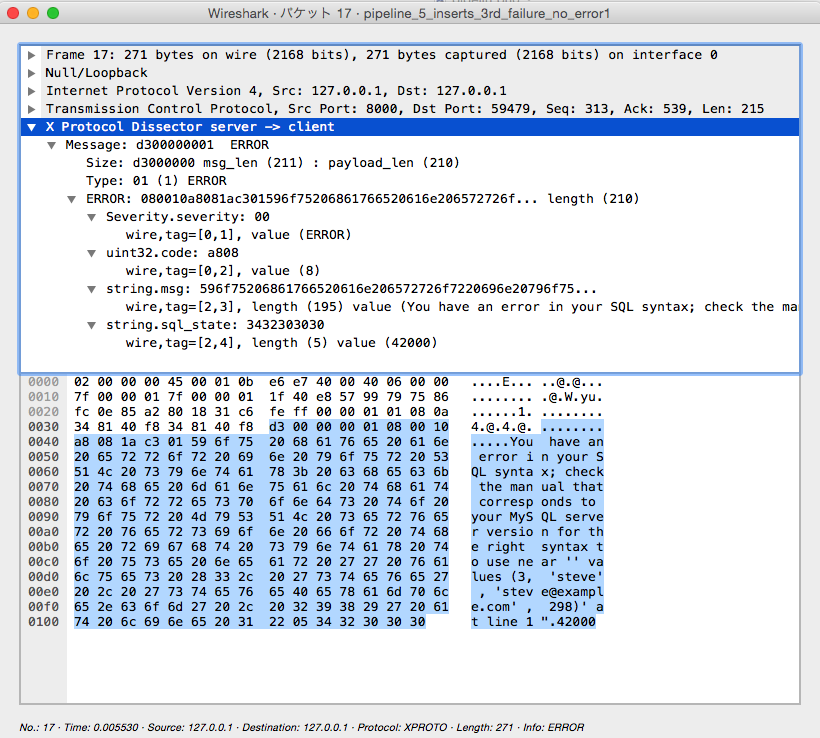Viewport: 820px width, 738px height.
Task: Select the Internet Protocol Version 4 row
Action: (x=410, y=91)
